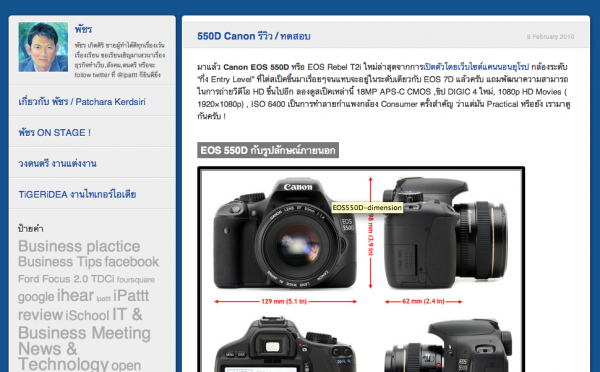Select the ihear tag
This screenshot has width=600, height=372.
pyautogui.click(x=75, y=295)
